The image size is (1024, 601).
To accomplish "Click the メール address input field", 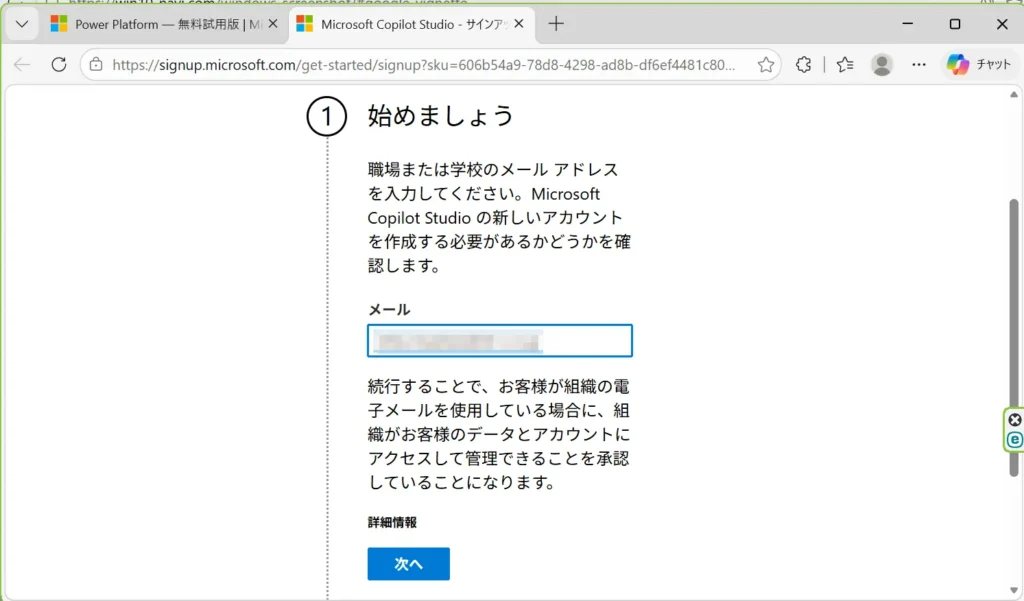I will click(499, 341).
